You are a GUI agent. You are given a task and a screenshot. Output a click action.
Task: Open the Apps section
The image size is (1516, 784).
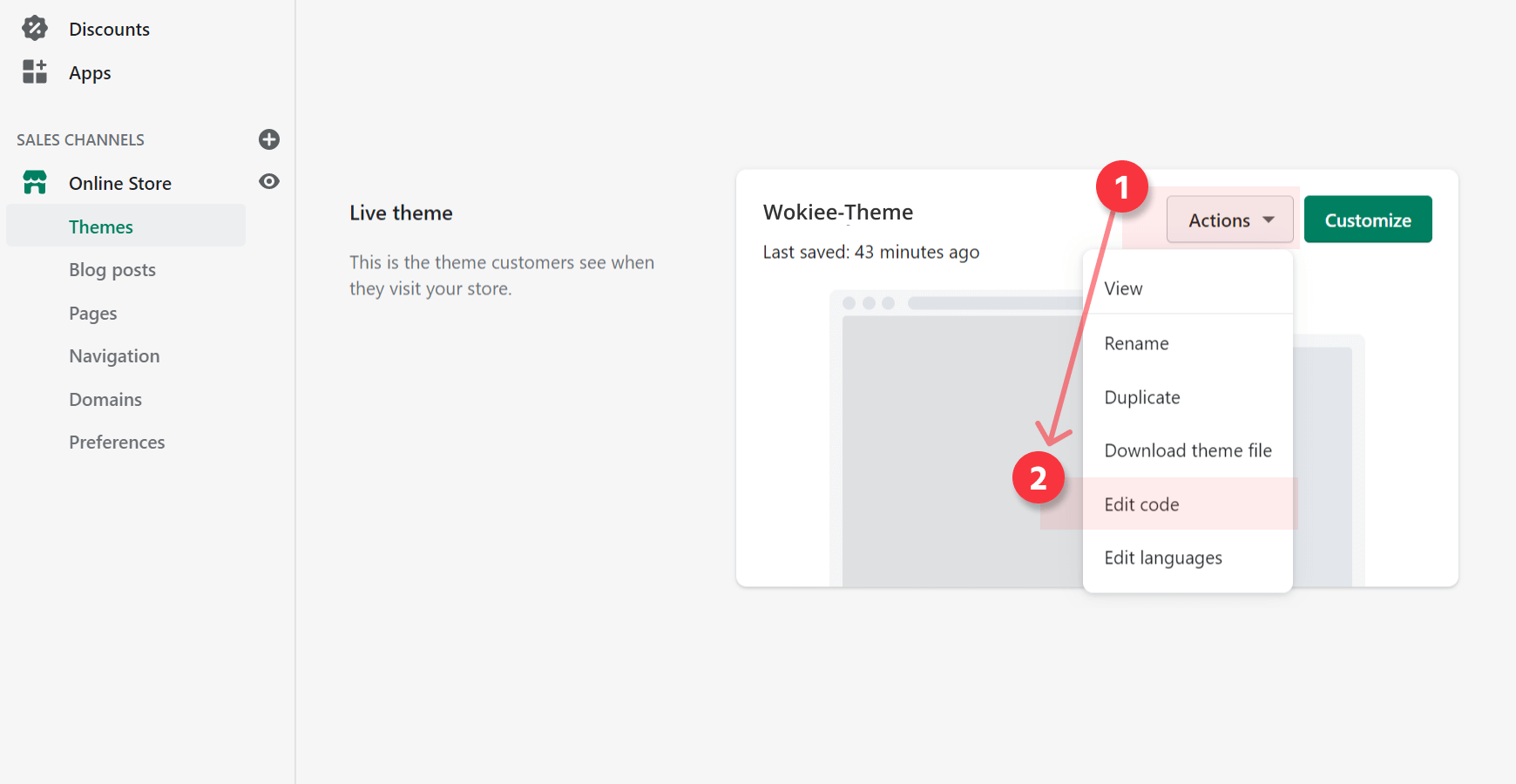coord(90,73)
